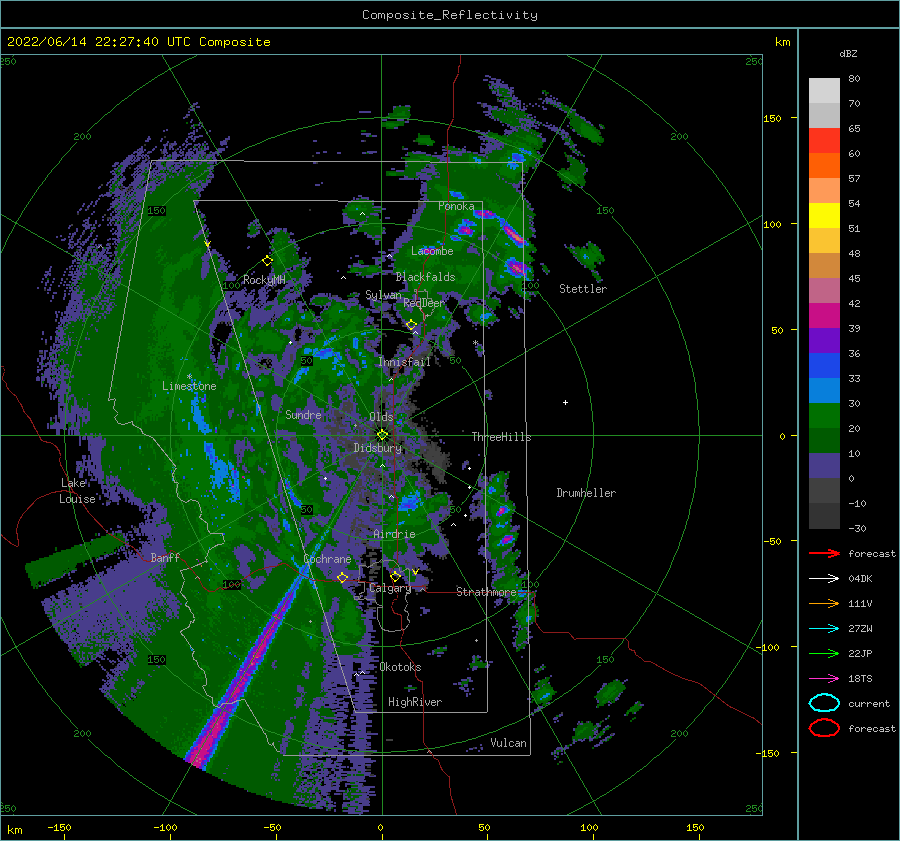
Task: Click the red forecast ellipse icon
Action: pyautogui.click(x=824, y=728)
